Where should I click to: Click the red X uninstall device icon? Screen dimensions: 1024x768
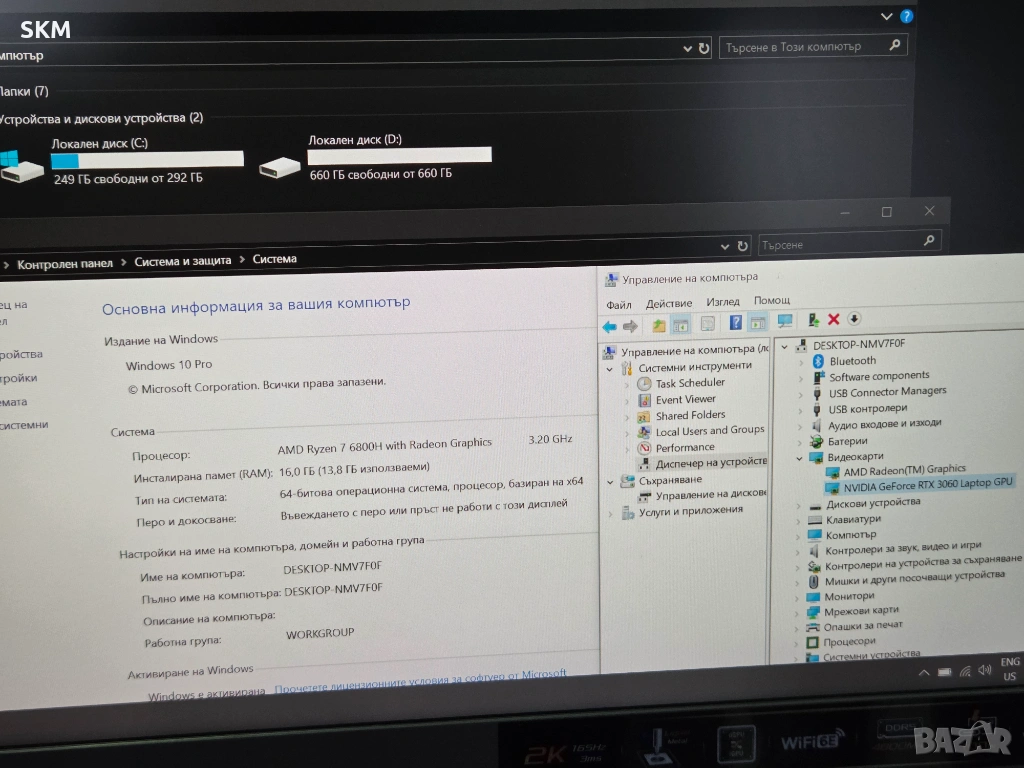pos(833,320)
